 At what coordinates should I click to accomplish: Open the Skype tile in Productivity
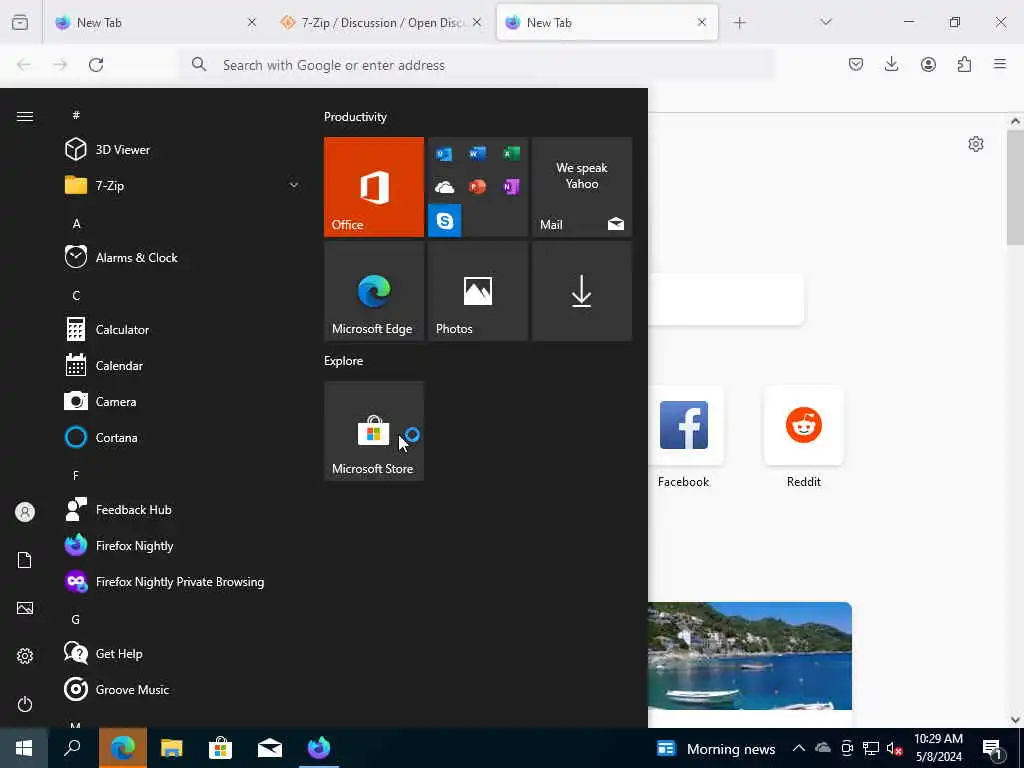tap(445, 221)
